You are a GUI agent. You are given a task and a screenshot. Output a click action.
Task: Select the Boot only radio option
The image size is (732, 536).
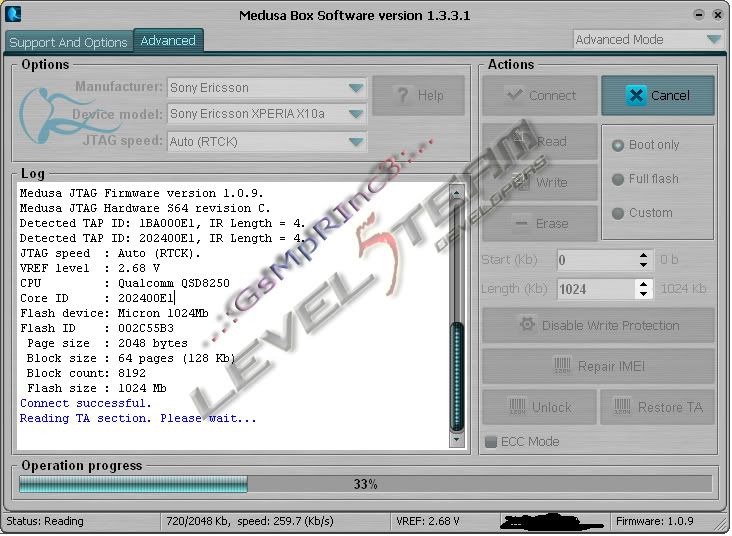coord(618,145)
